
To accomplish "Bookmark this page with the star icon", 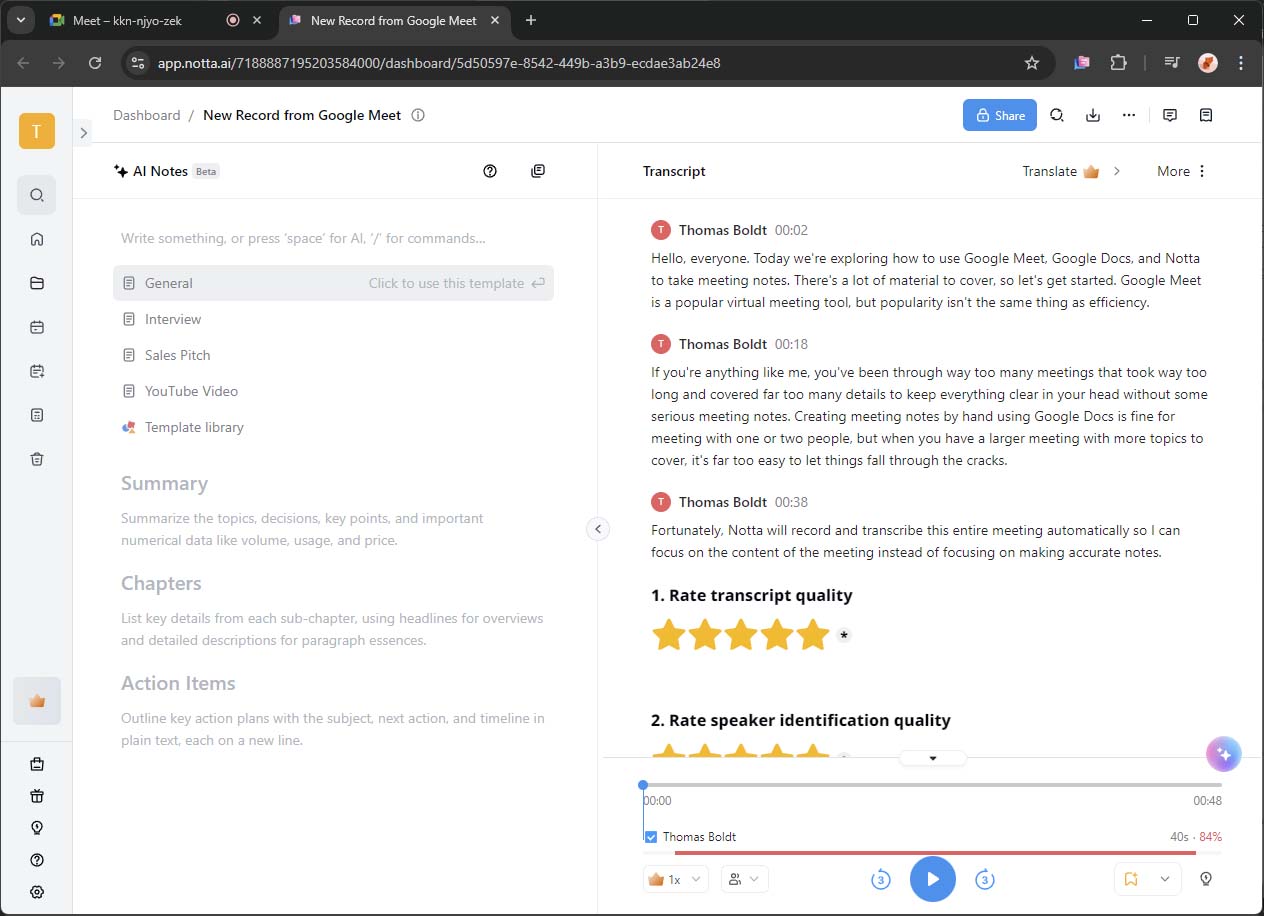I will [x=1032, y=63].
